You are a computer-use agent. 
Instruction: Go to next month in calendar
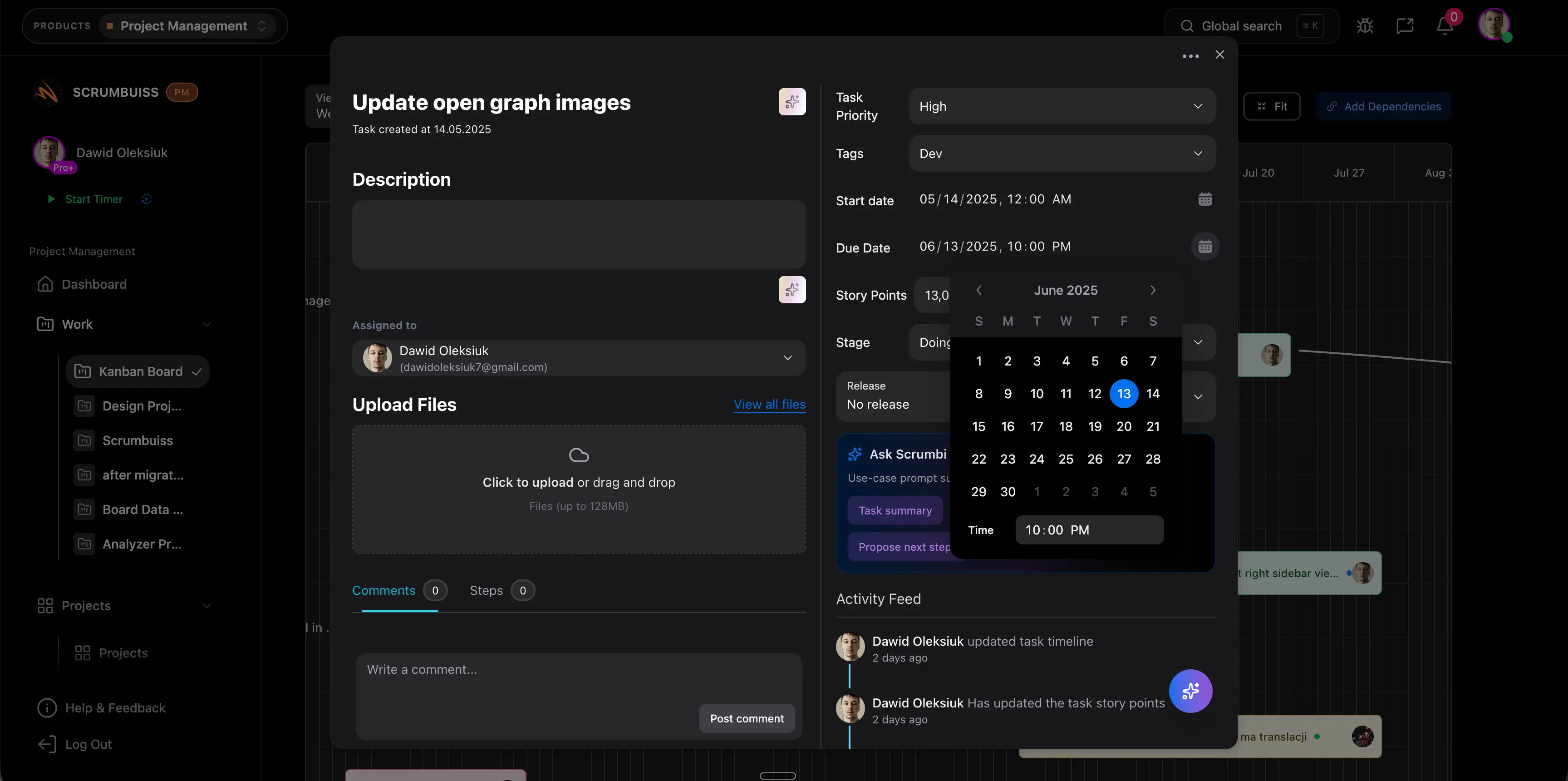pyautogui.click(x=1152, y=291)
